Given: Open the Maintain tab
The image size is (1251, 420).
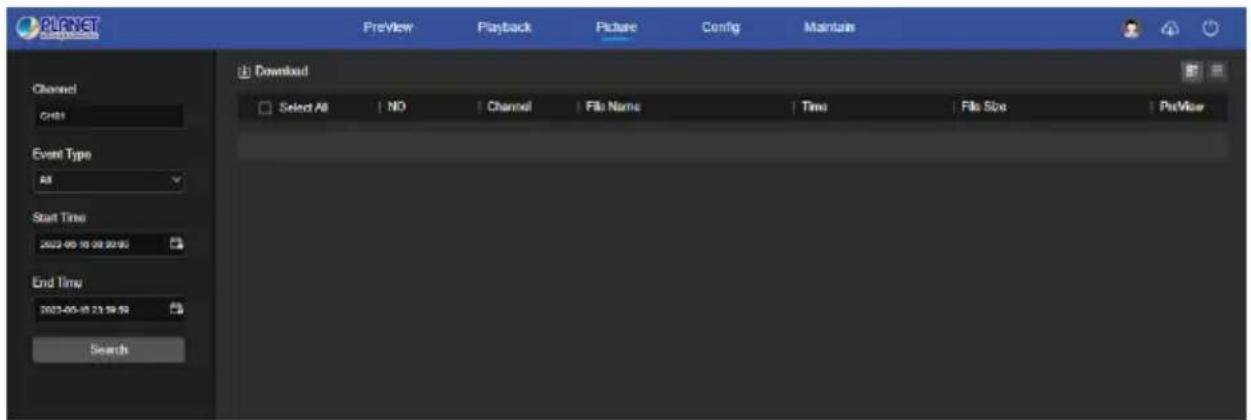Looking at the screenshot, I should click(829, 27).
